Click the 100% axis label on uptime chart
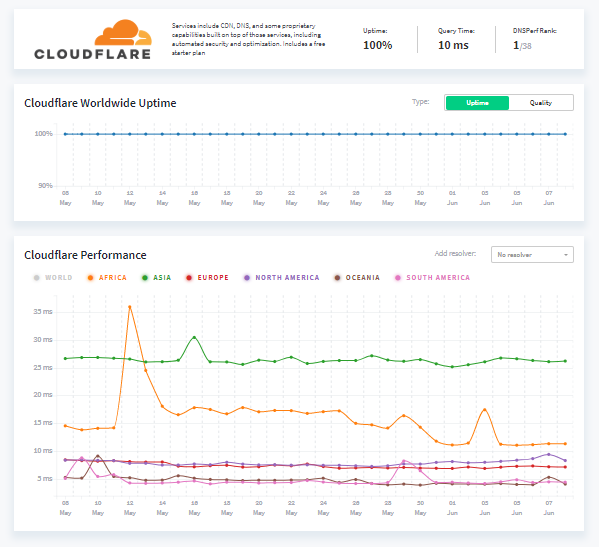Viewport: 599px width, 547px height. click(x=44, y=134)
